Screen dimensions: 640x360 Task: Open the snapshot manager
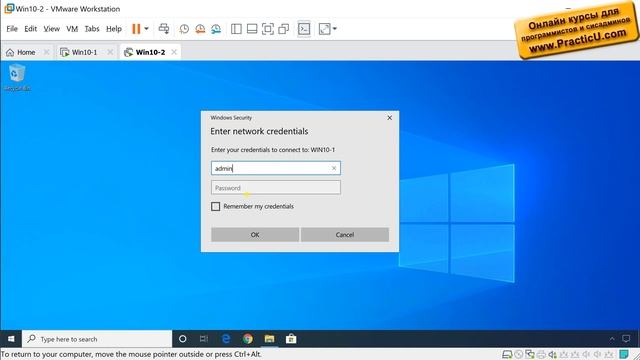click(x=216, y=29)
